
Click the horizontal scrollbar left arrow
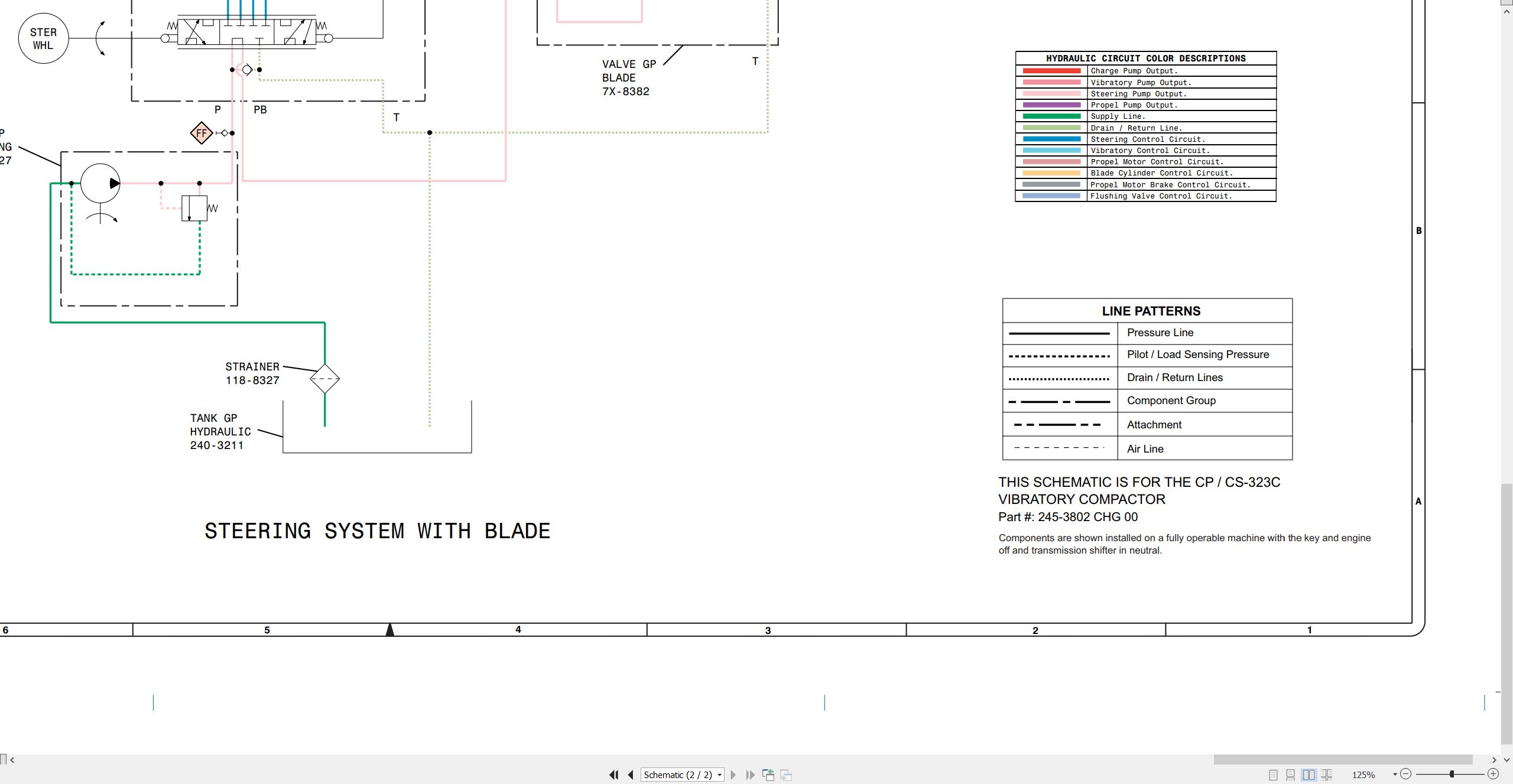pyautogui.click(x=12, y=760)
